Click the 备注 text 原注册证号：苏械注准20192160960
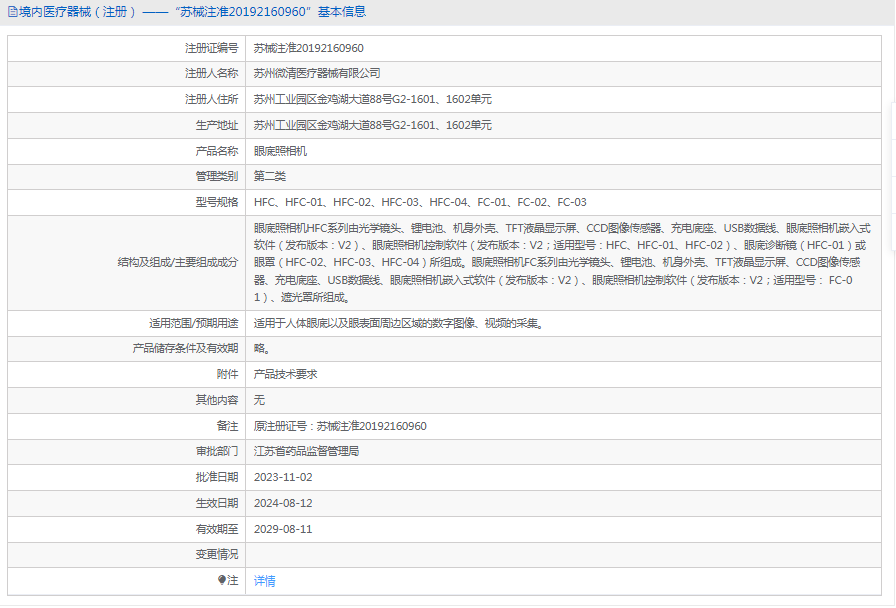 tap(340, 426)
